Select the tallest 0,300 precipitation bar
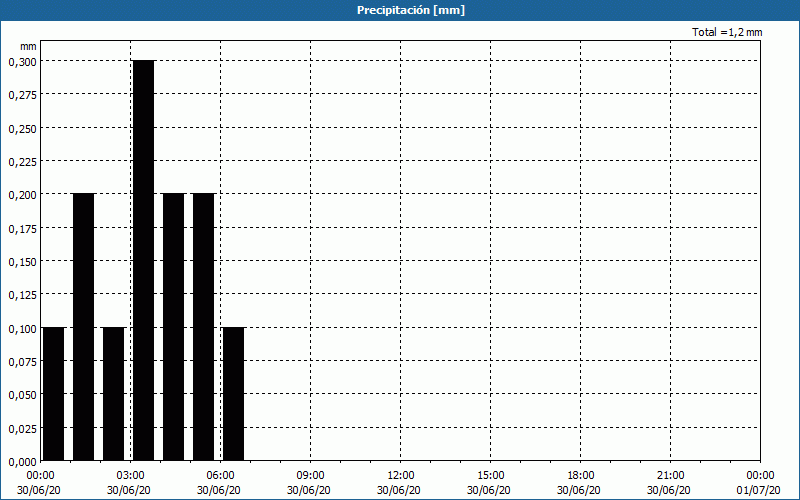Screen dimensions: 800x500 143,260
